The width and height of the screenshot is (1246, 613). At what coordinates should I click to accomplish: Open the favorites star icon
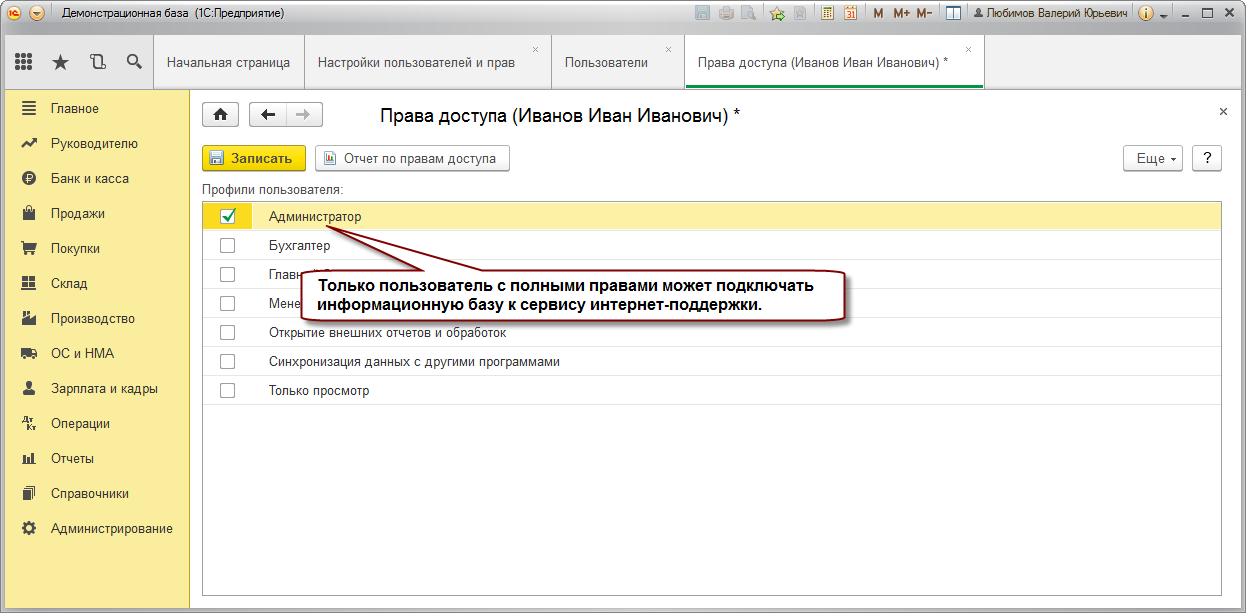click(x=60, y=62)
